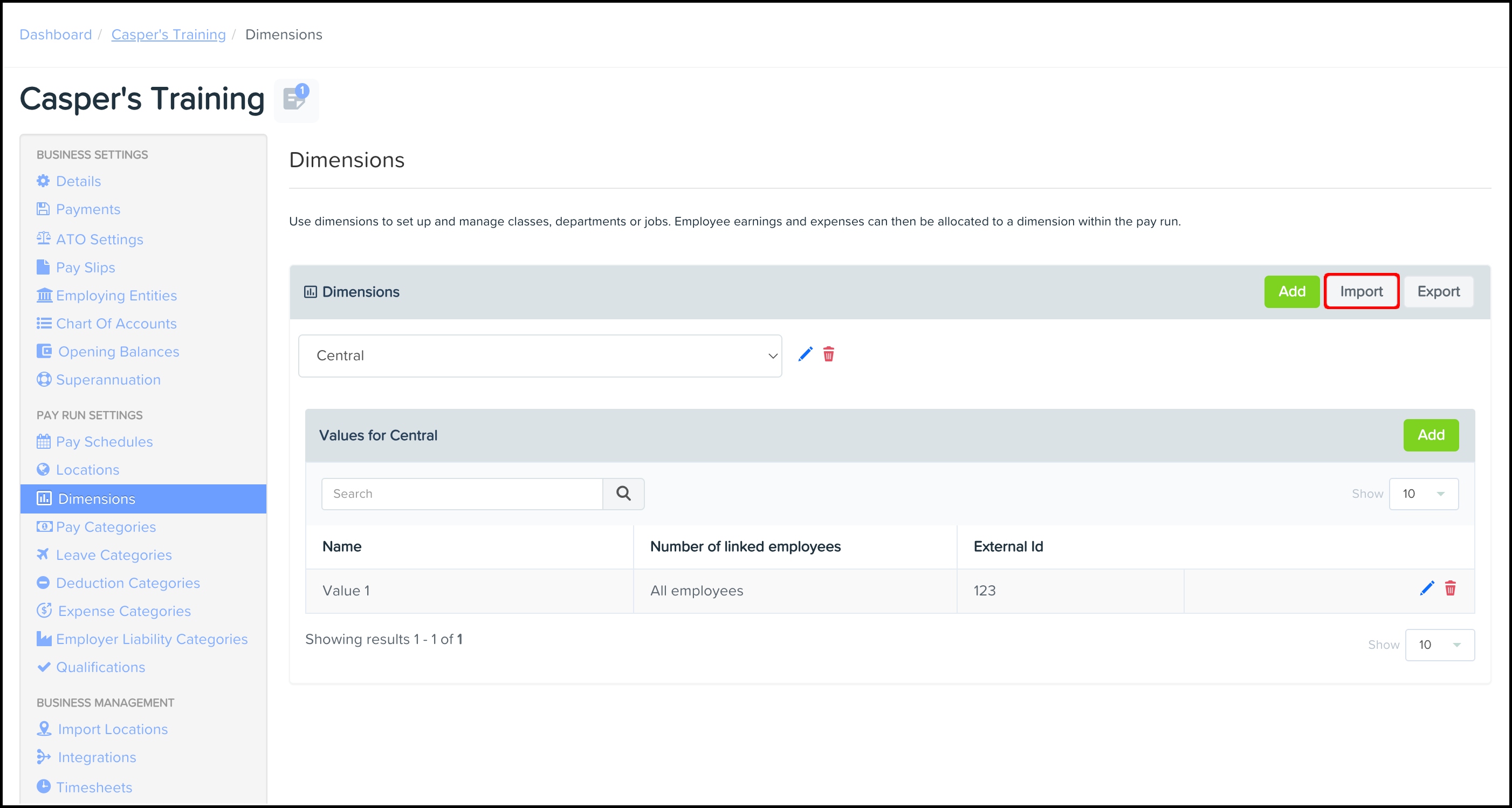Image resolution: width=1512 pixels, height=808 pixels.
Task: Follow the Dashboard breadcrumb link
Action: coord(56,35)
